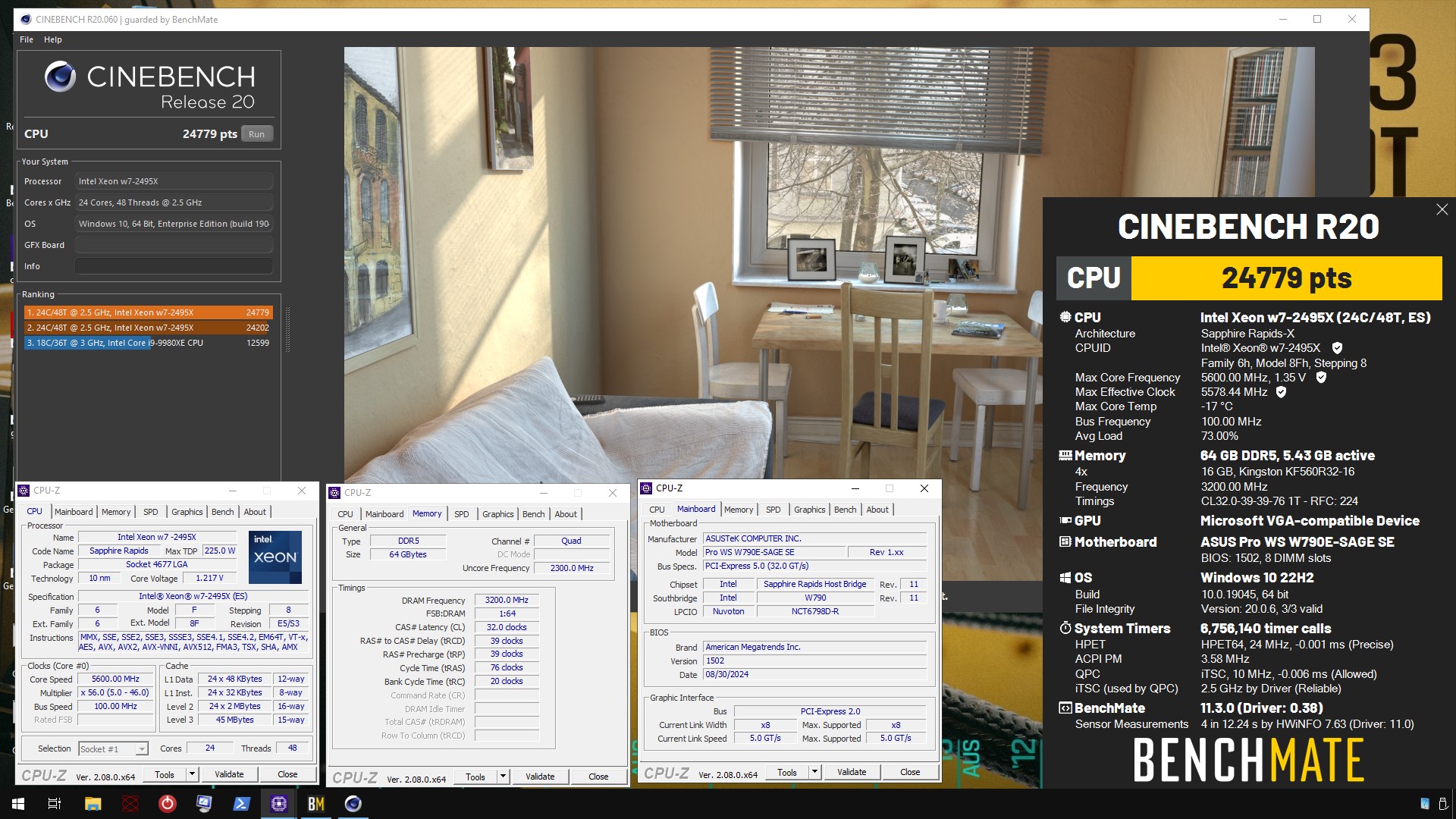Click the DRAM Frequency value 3200.0 MHz
This screenshot has width=1456, height=819.
507,600
